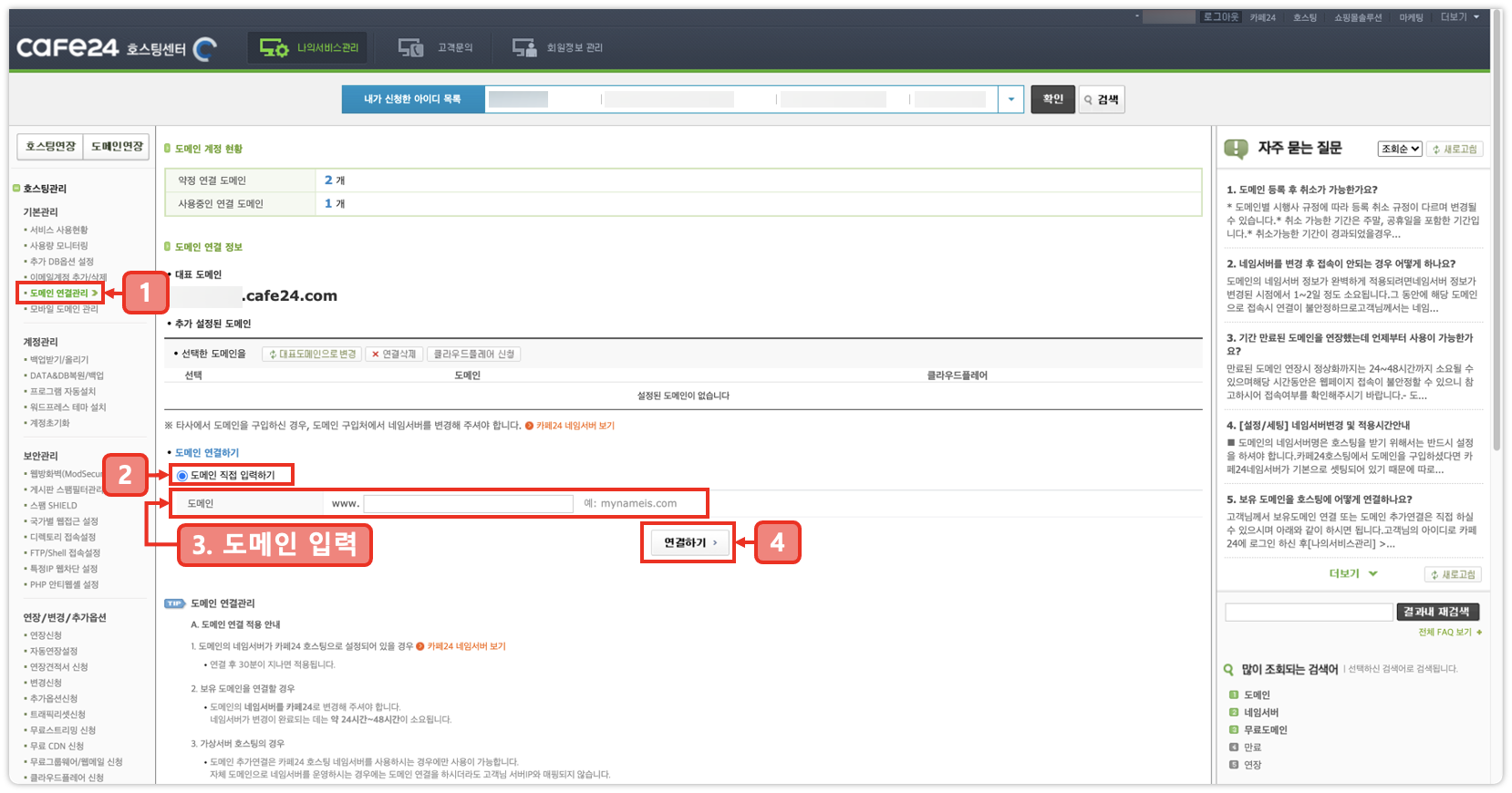Click the cafe24 호스팅센터 logo
Screen dimensions: 1512x793
click(x=116, y=47)
